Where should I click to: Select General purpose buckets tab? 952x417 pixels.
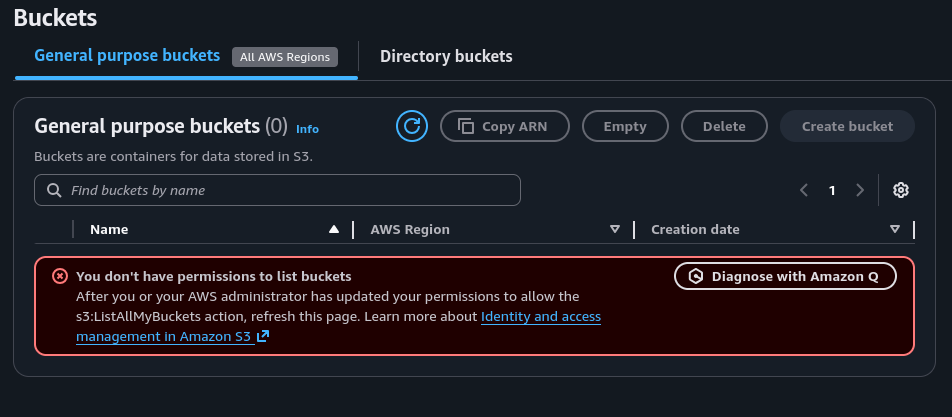(x=127, y=55)
